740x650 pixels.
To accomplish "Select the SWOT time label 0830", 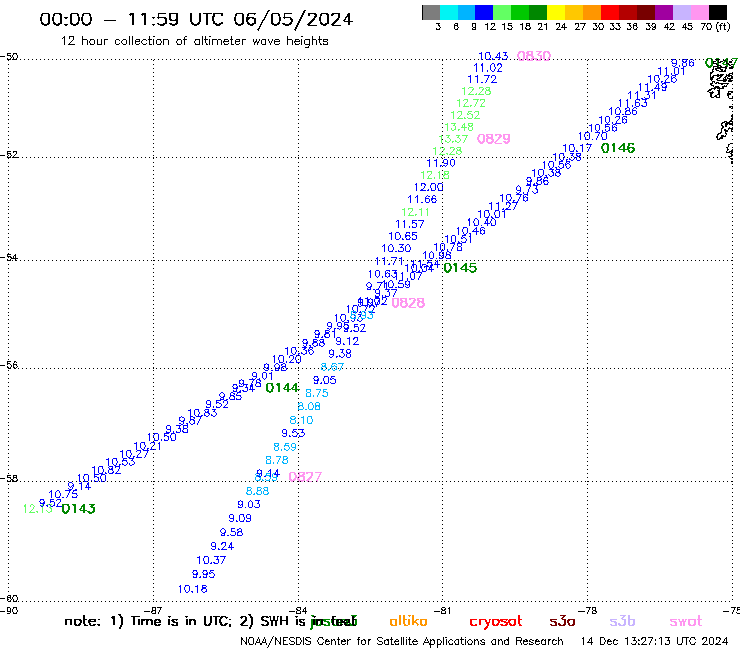I will [x=534, y=56].
